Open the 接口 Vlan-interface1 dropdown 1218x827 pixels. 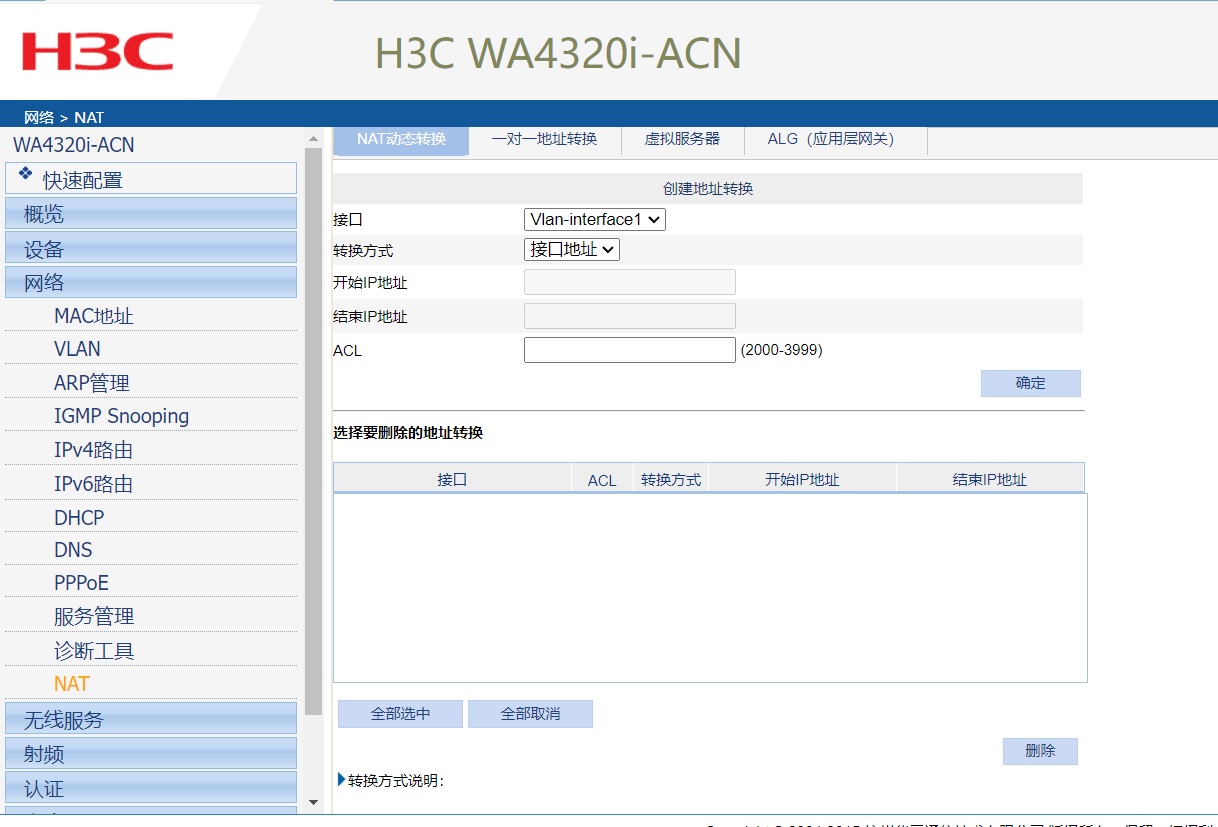click(594, 219)
